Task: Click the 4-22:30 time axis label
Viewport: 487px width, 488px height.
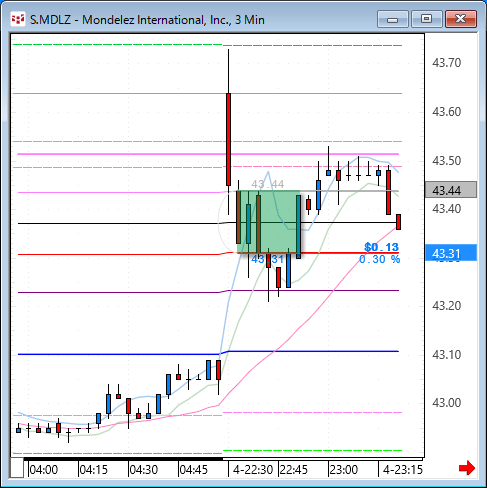Action: 253,470
